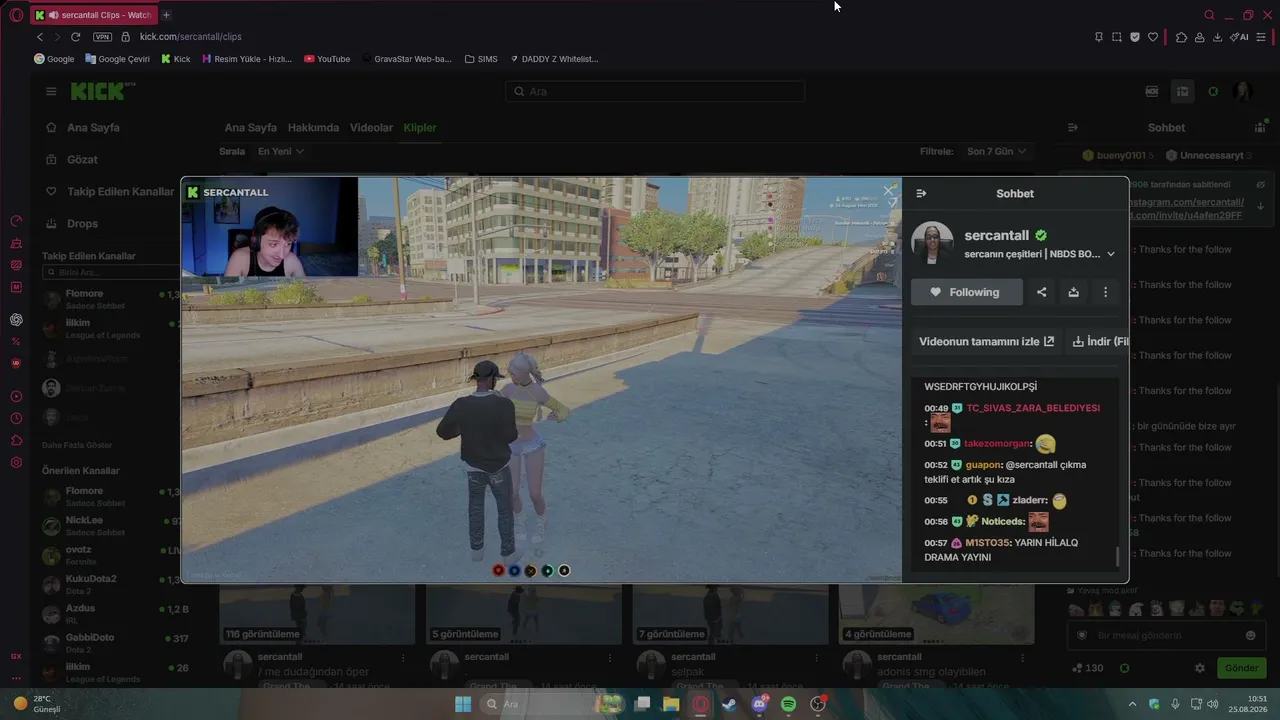The height and width of the screenshot is (720, 1280).
Task: Click the upload/export icon beside Following
Action: click(x=1073, y=292)
